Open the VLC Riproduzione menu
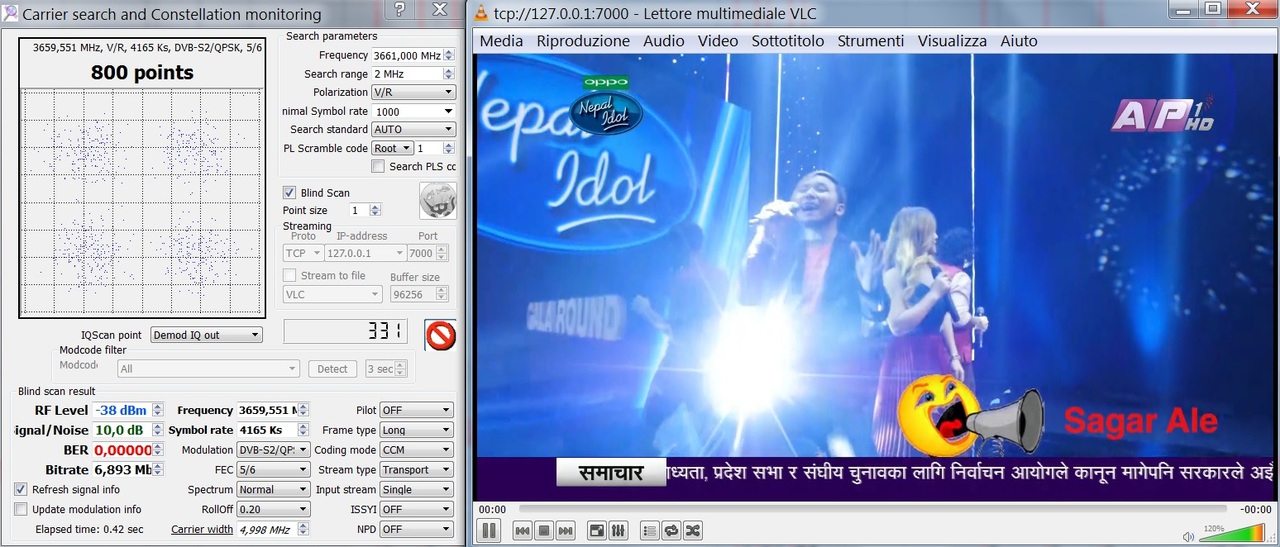 pyautogui.click(x=583, y=41)
